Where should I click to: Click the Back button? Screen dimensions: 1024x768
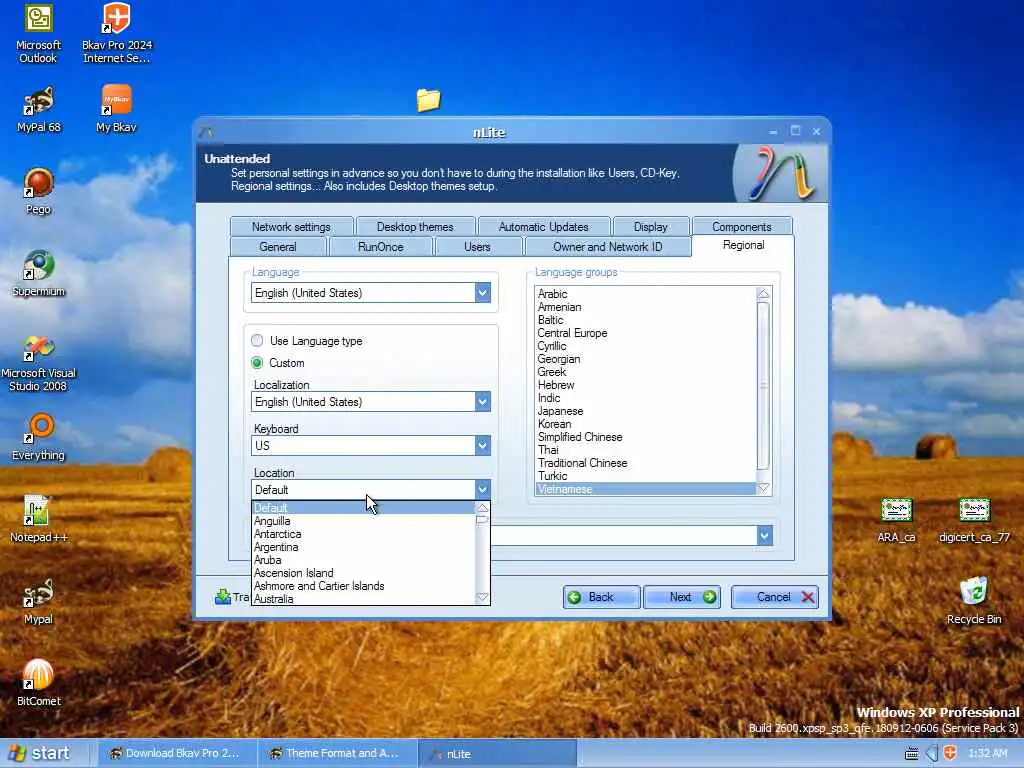pos(601,597)
